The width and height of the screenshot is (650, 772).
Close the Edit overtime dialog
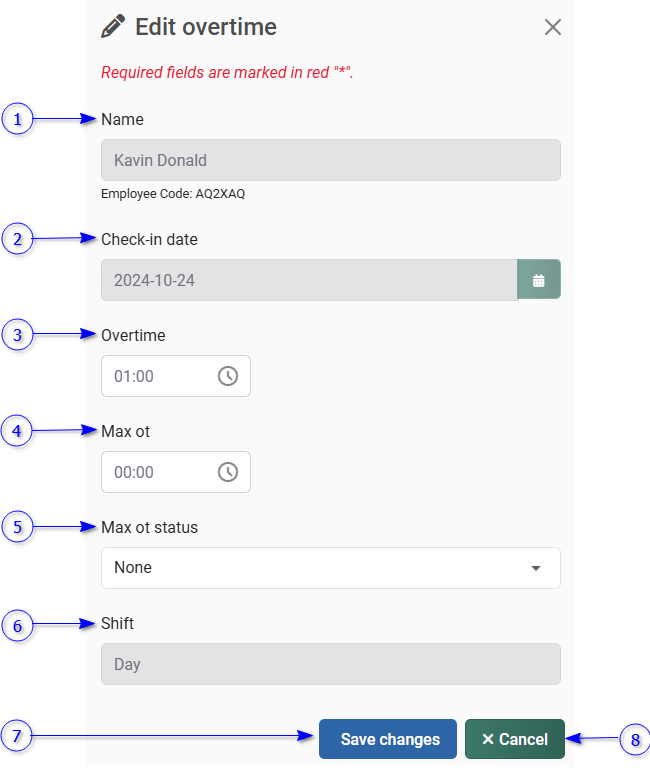click(x=553, y=27)
